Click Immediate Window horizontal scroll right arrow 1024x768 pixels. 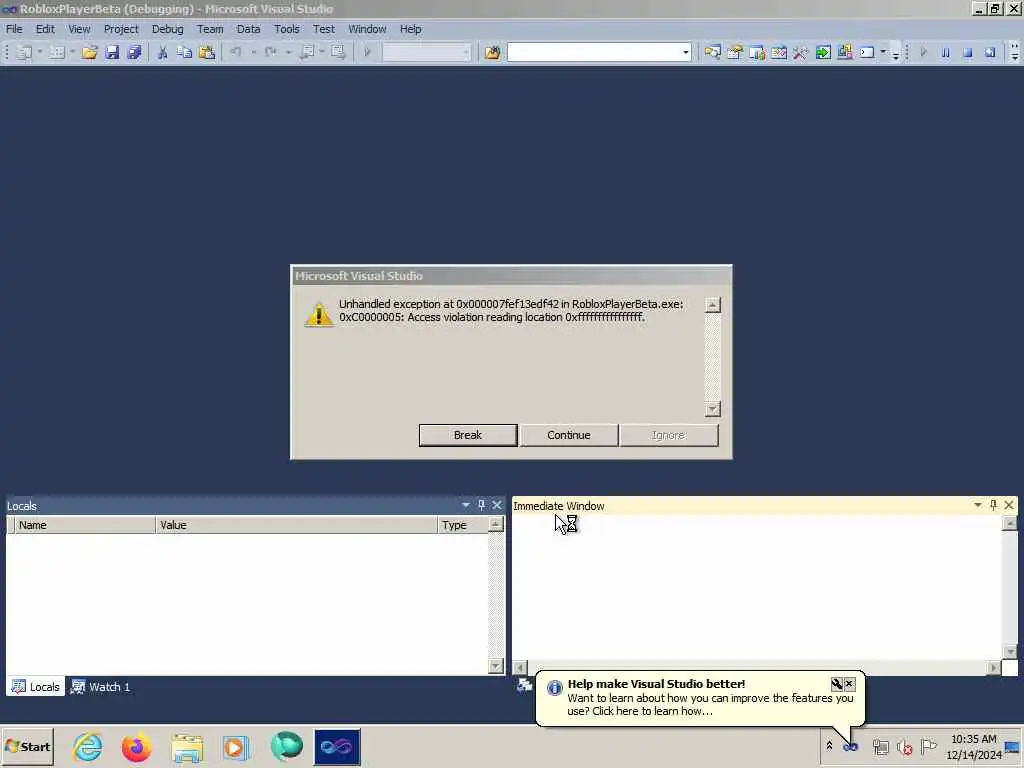[x=993, y=667]
